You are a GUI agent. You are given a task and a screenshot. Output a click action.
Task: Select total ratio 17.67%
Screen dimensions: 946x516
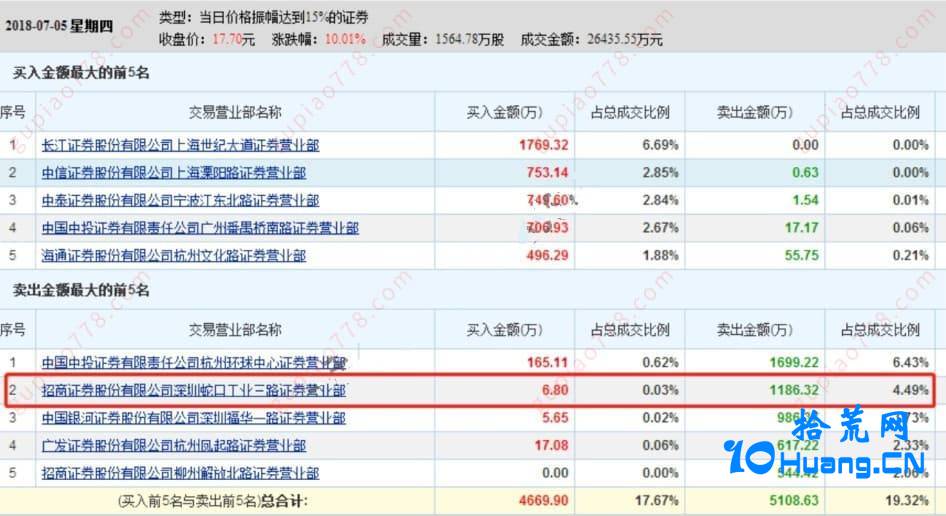[x=656, y=501]
